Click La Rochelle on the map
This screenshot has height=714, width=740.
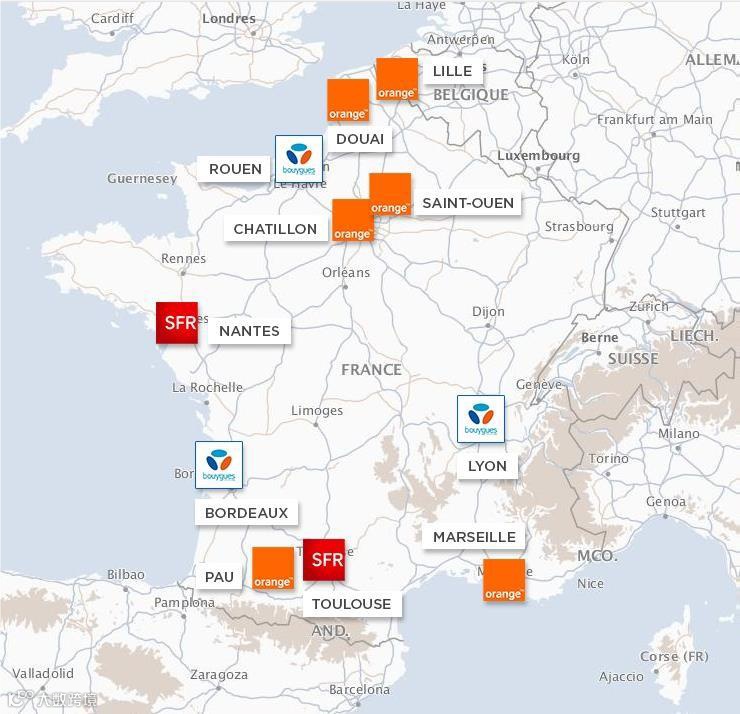click(x=207, y=387)
